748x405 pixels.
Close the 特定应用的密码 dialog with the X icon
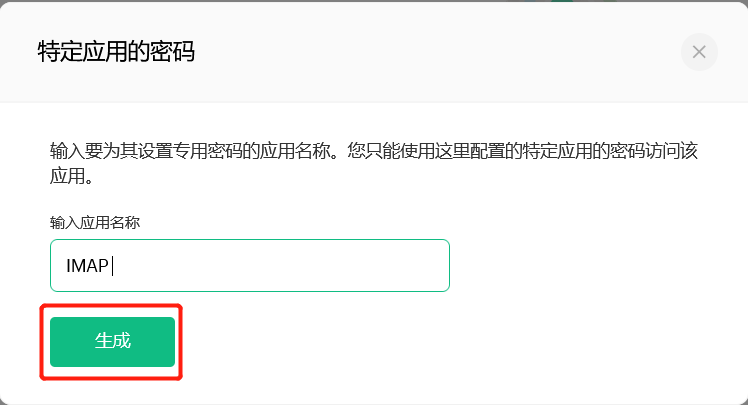699,52
